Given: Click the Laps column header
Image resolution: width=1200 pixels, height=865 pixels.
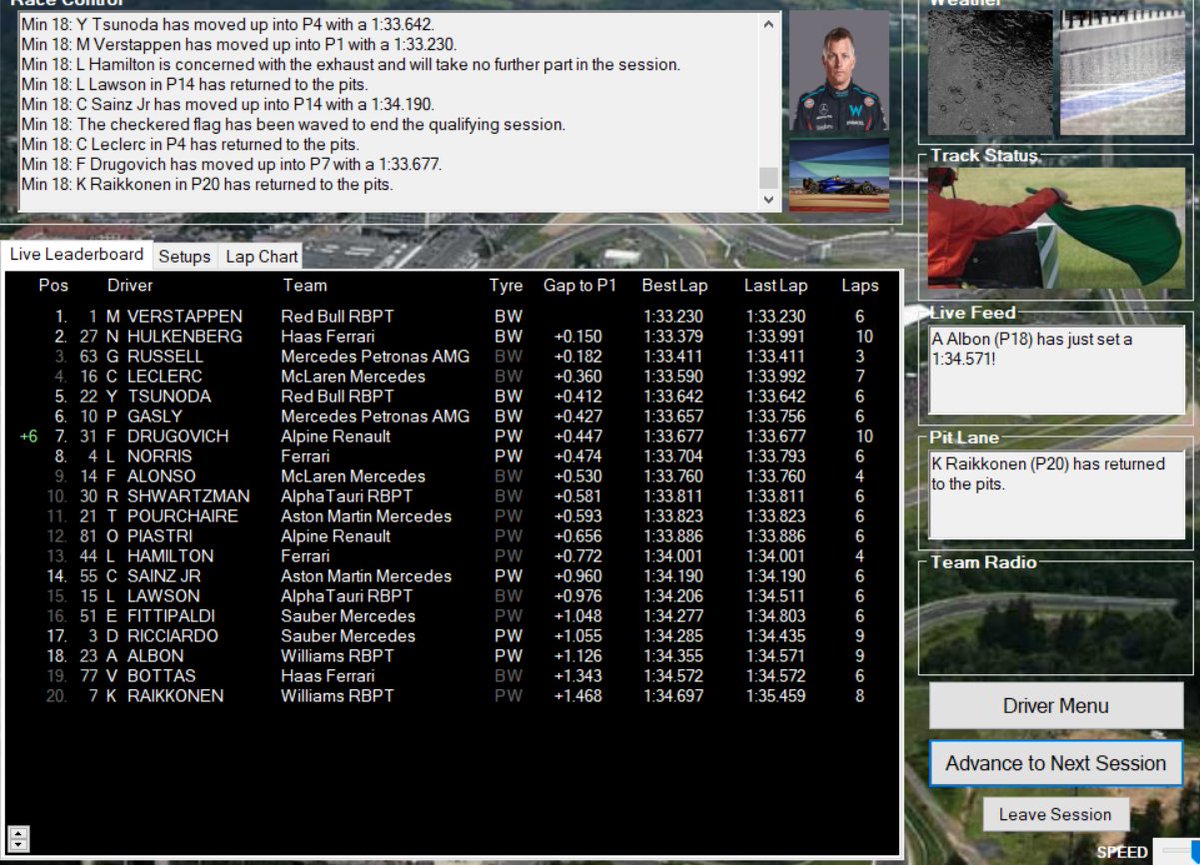Looking at the screenshot, I should [860, 285].
